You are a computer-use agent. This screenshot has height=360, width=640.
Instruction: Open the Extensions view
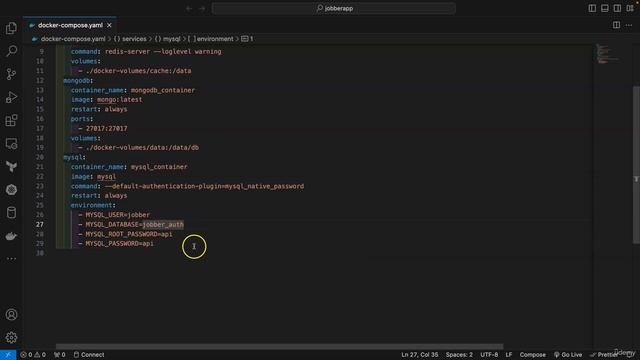tap(11, 120)
